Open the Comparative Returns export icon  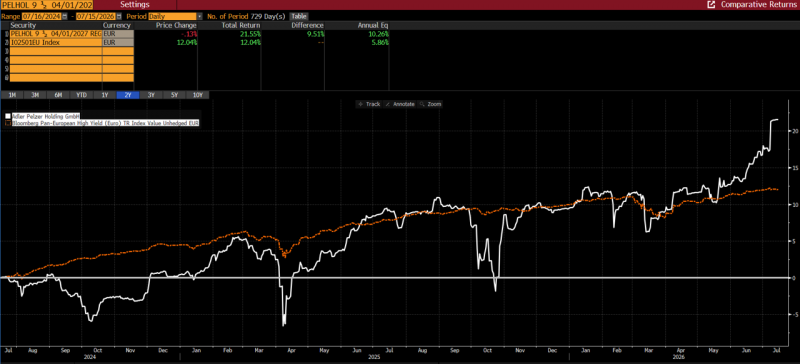[711, 5]
